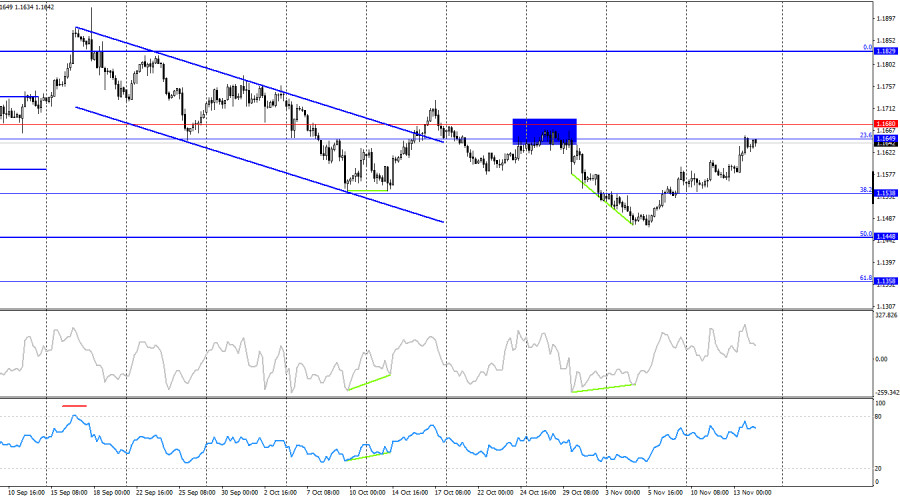Click the 20 level on RSI scale

pyautogui.click(x=878, y=468)
